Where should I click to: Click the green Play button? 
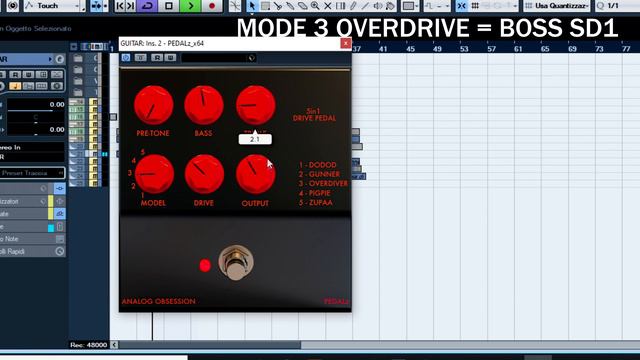[190, 6]
